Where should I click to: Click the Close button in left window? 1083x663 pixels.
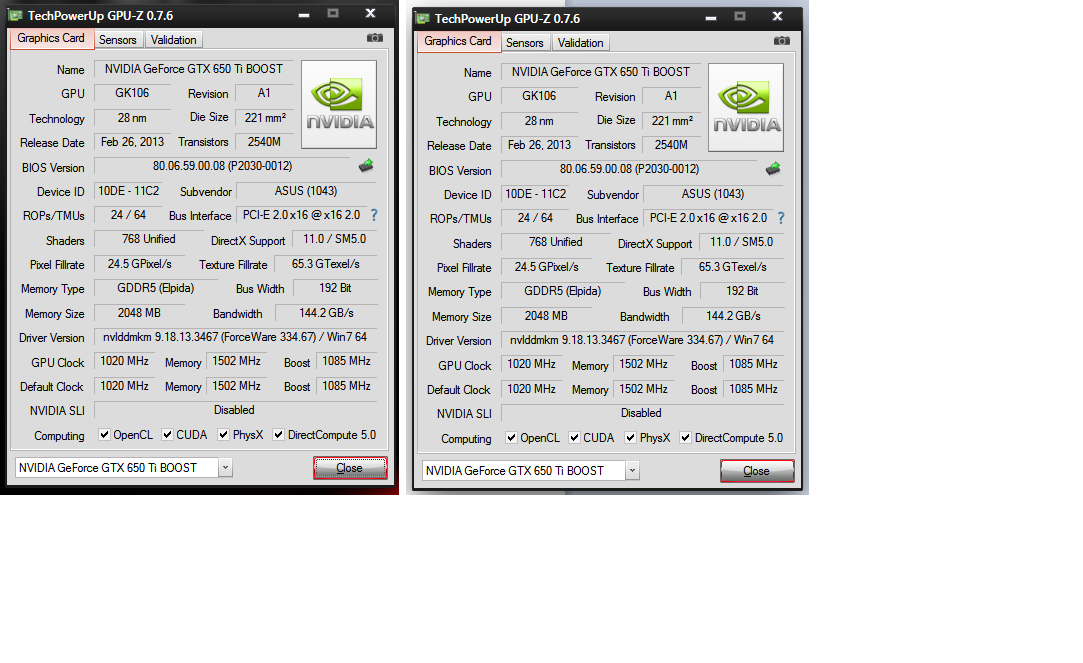350,468
